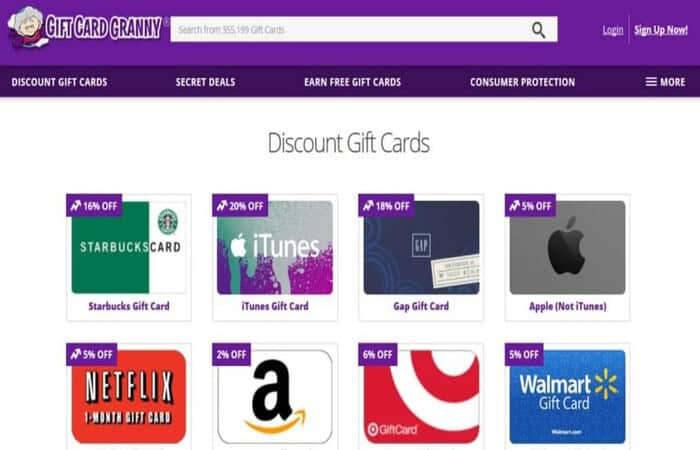Click the Sign Up Now link
The image size is (700, 450).
661,30
